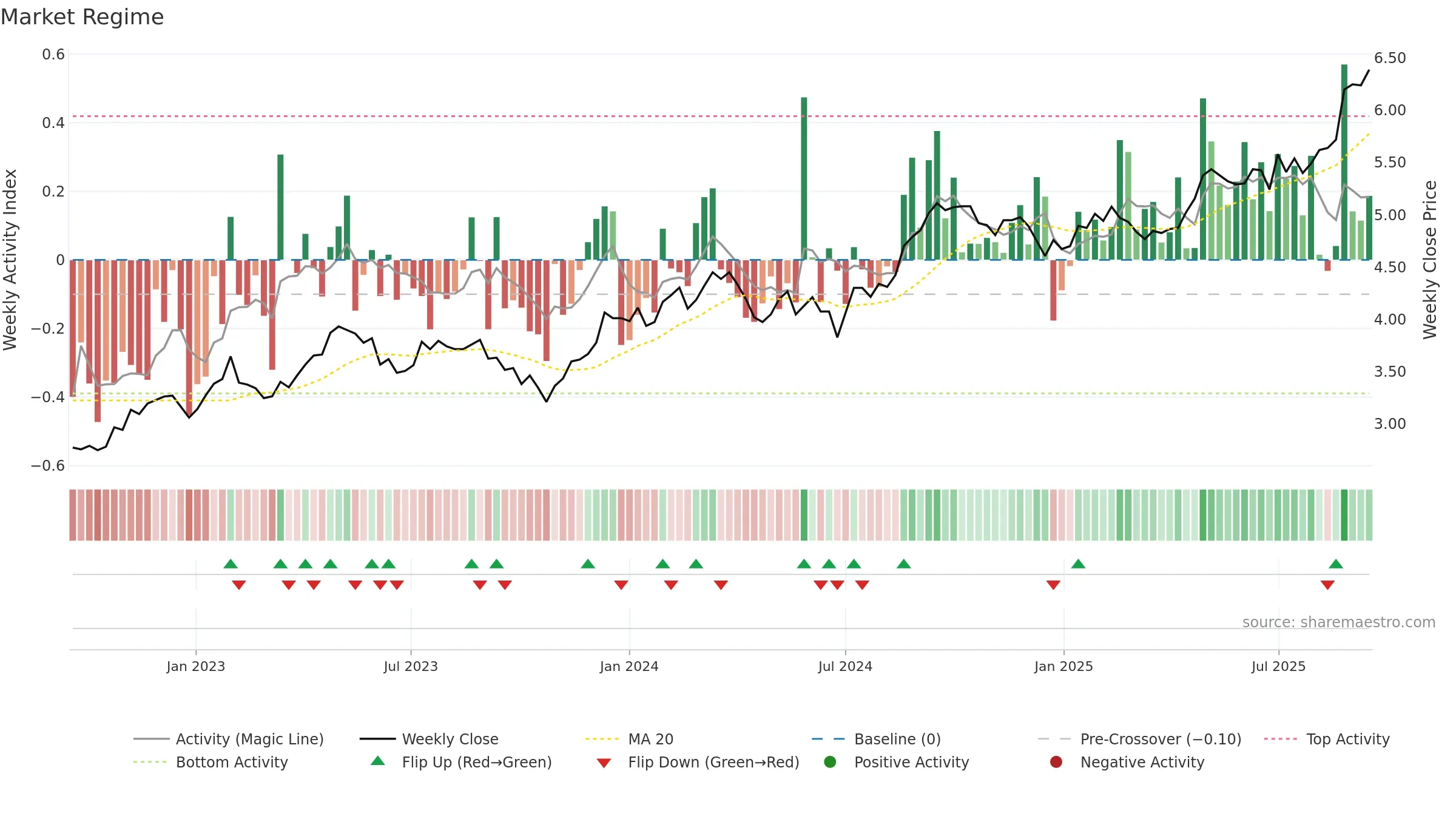This screenshot has height=819, width=1456.
Task: Click the 0.6 activity axis tick
Action: [x=53, y=55]
